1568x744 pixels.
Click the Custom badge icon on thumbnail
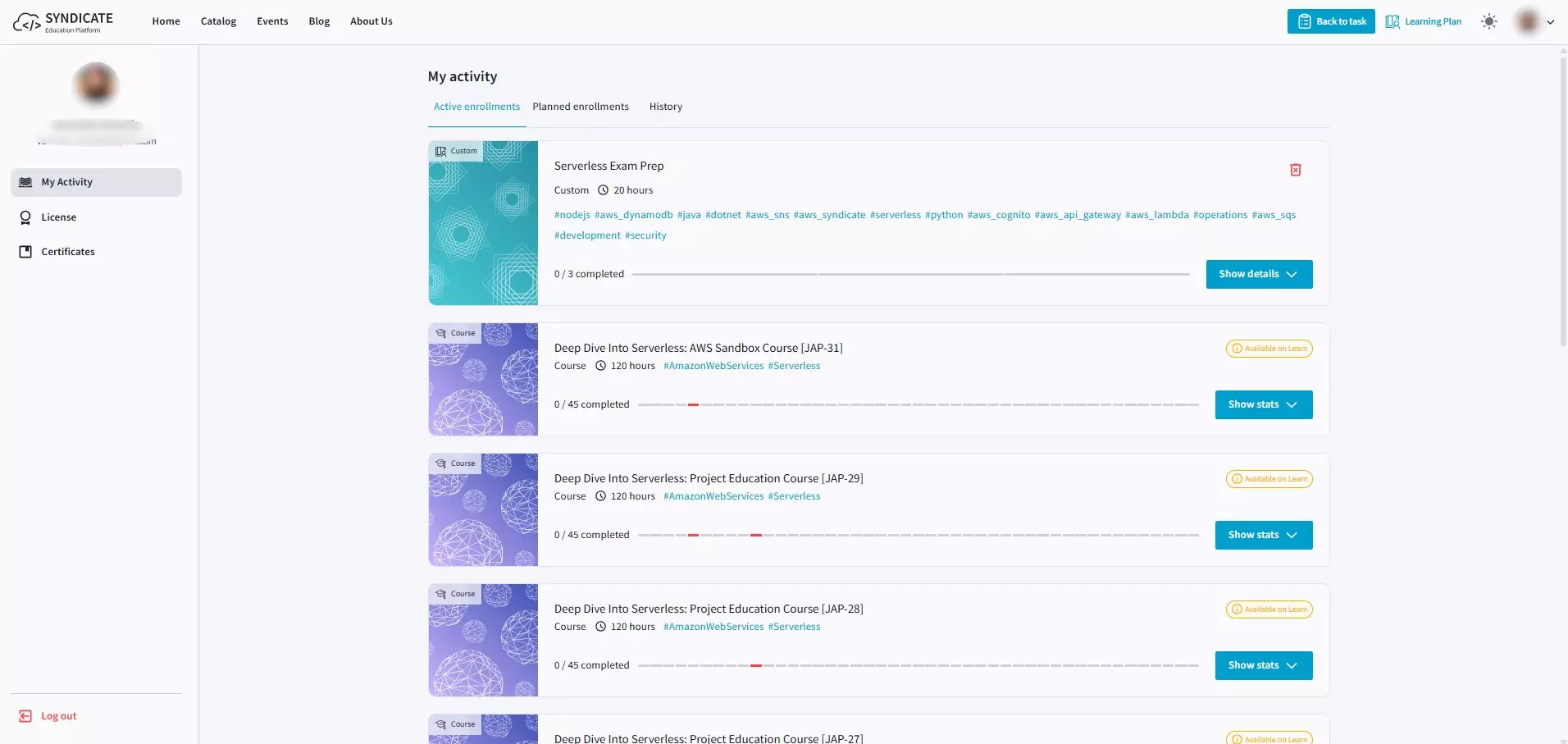(440, 151)
